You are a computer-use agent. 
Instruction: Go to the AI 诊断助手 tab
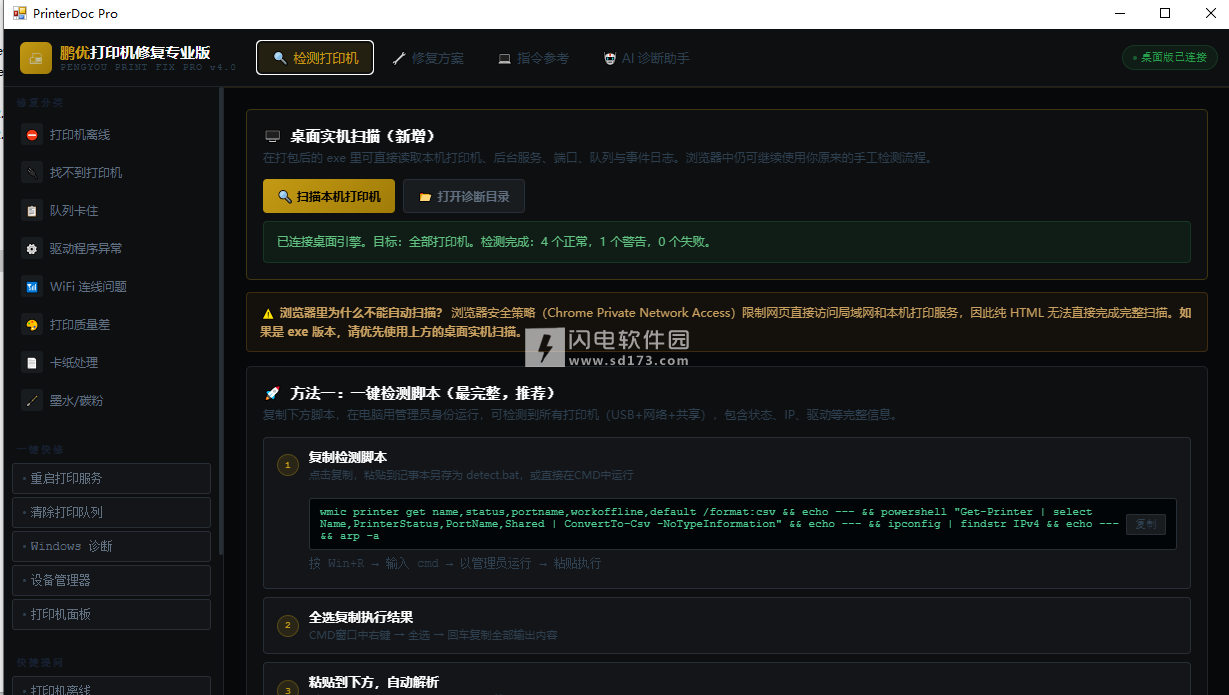(646, 58)
